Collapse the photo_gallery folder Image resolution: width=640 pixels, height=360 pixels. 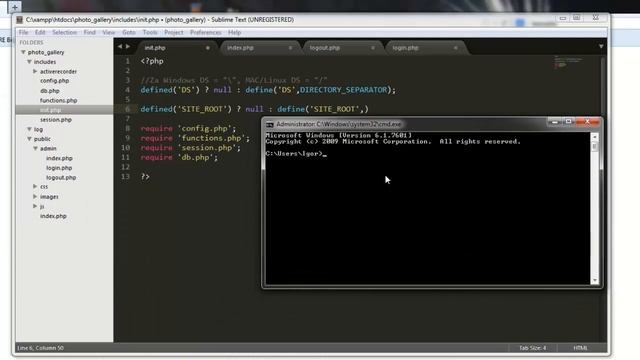(x=23, y=52)
